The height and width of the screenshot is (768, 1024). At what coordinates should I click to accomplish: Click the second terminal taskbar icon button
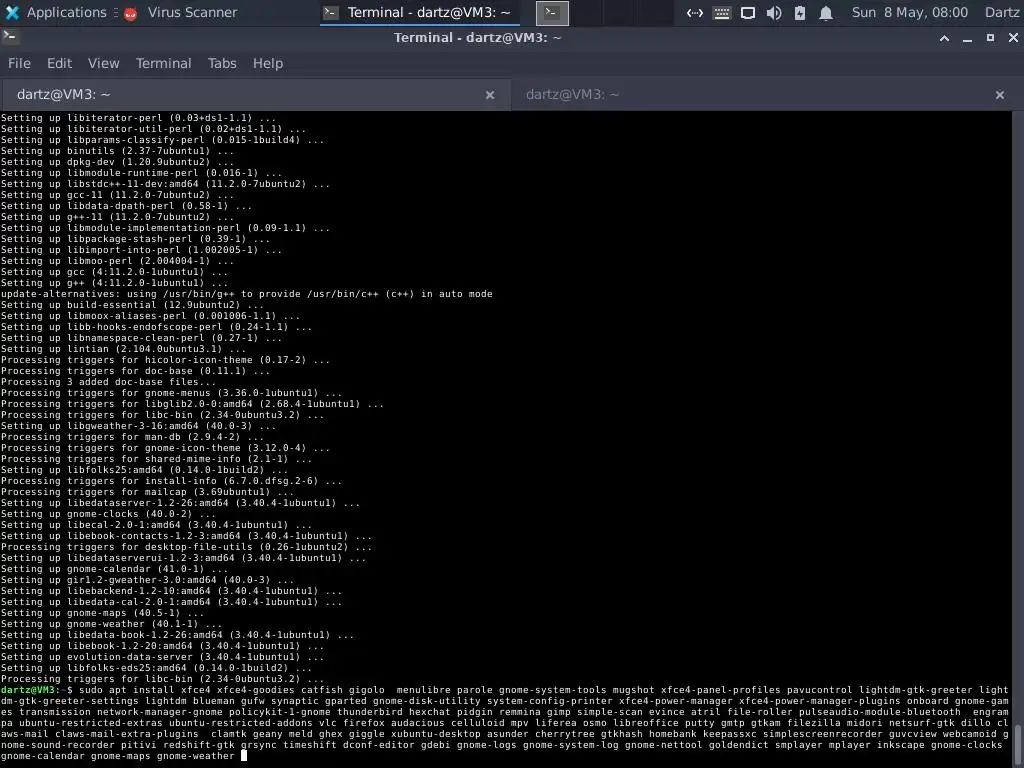[x=552, y=12]
